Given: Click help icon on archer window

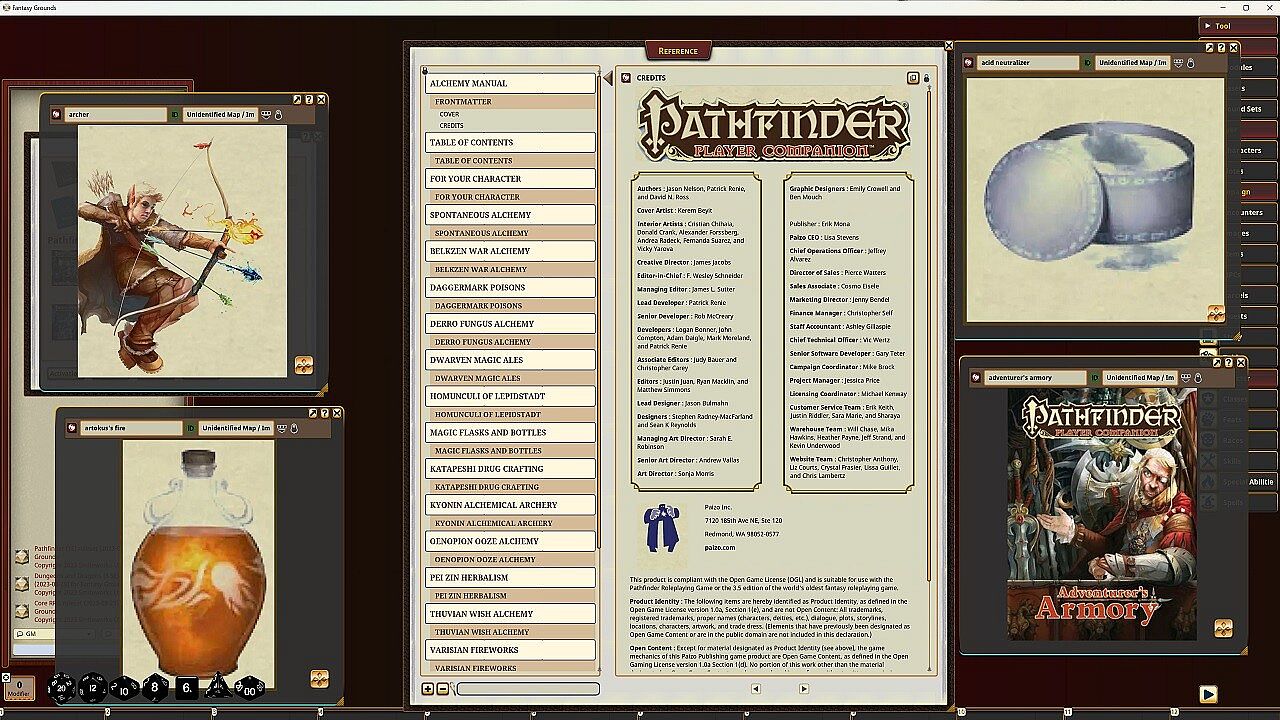Looking at the screenshot, I should (x=309, y=100).
